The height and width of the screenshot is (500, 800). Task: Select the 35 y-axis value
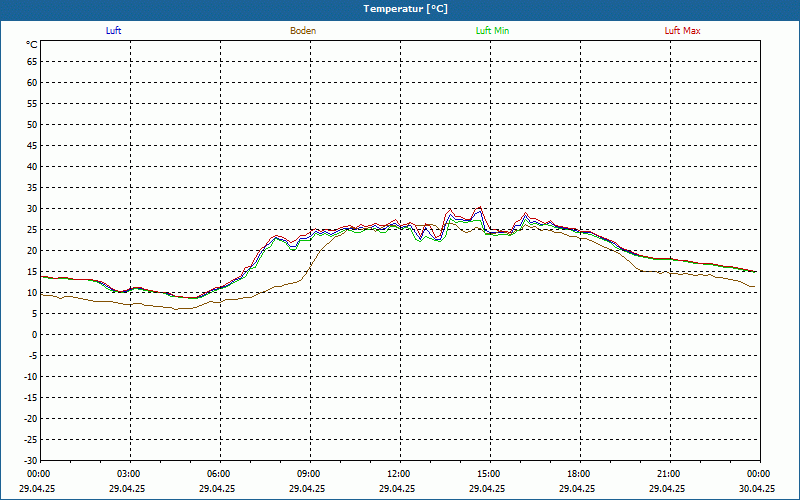click(x=32, y=188)
